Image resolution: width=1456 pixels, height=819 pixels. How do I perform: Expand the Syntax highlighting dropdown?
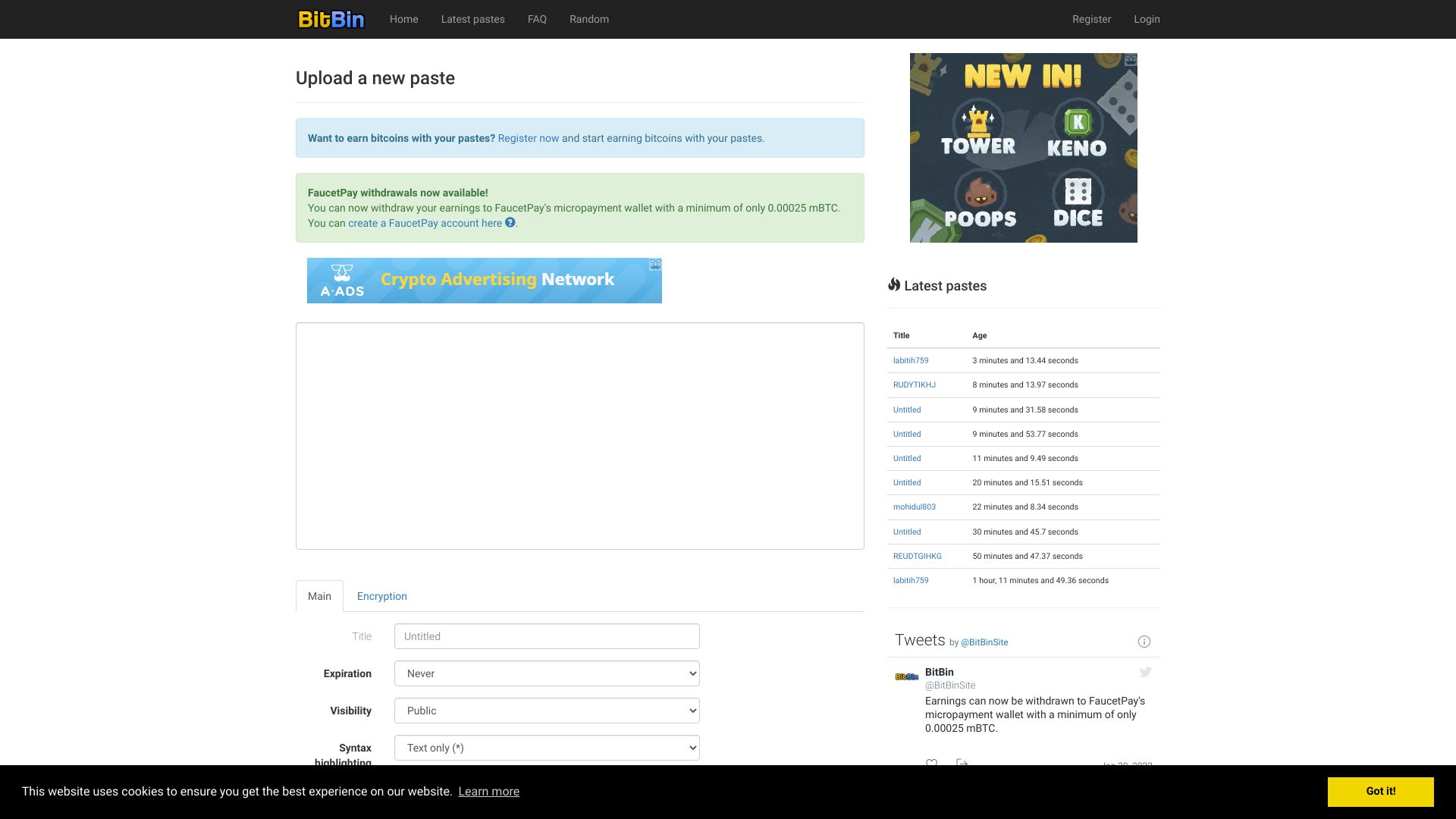[x=546, y=747]
